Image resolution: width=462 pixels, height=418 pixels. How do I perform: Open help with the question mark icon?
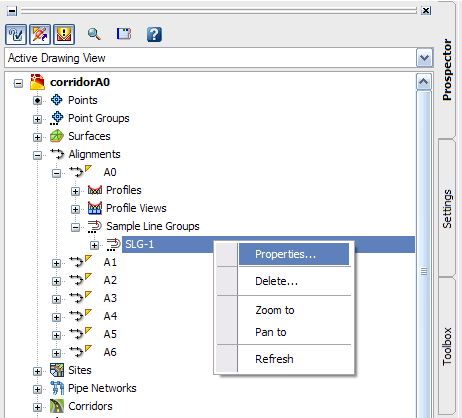pos(154,34)
